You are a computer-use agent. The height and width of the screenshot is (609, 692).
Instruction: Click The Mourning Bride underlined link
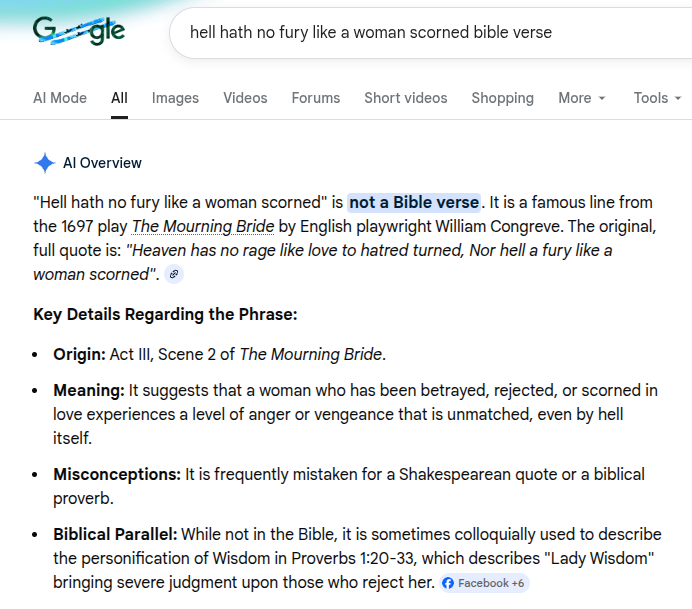(203, 226)
